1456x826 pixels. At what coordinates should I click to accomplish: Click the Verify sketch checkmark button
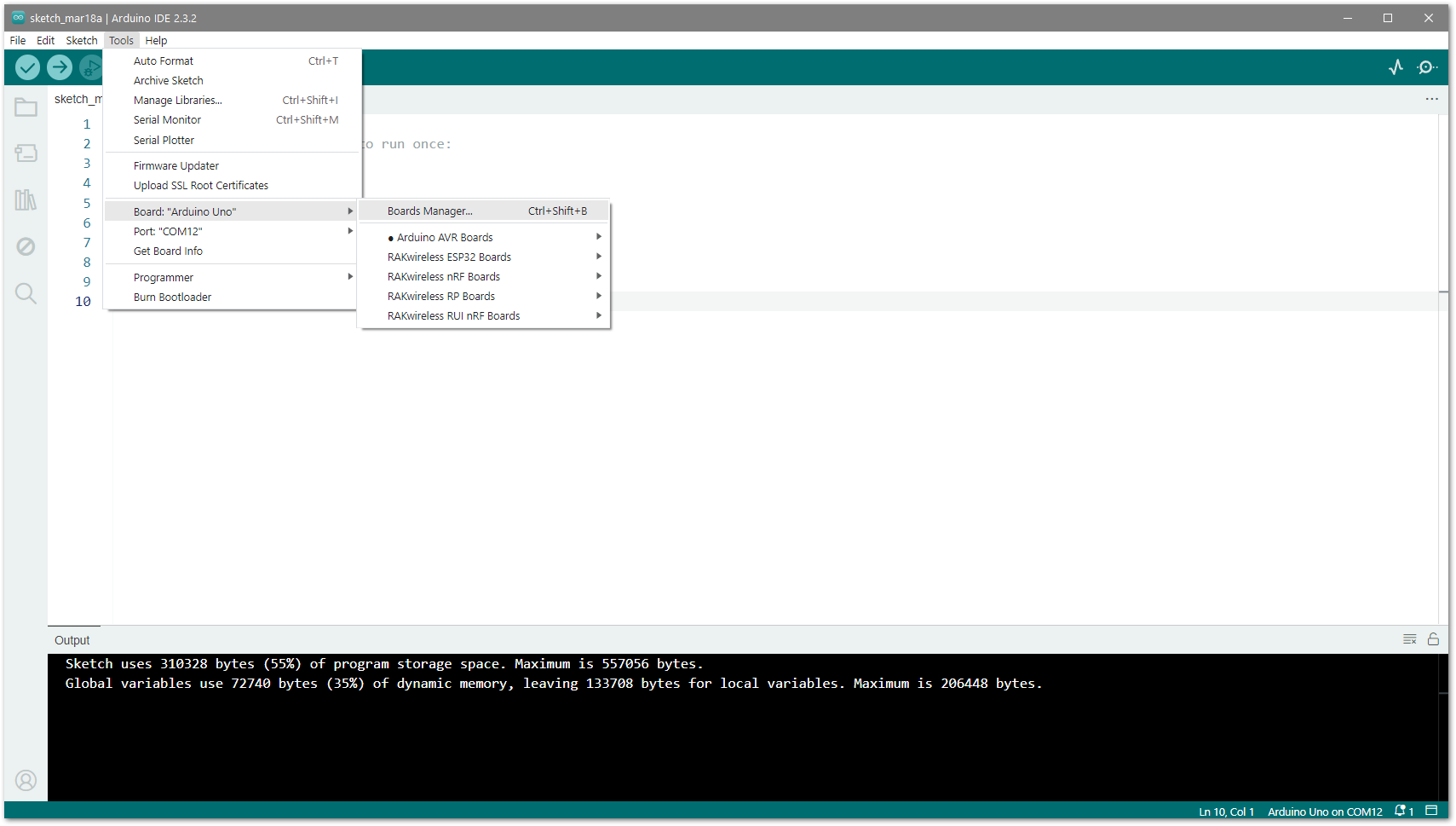point(27,67)
